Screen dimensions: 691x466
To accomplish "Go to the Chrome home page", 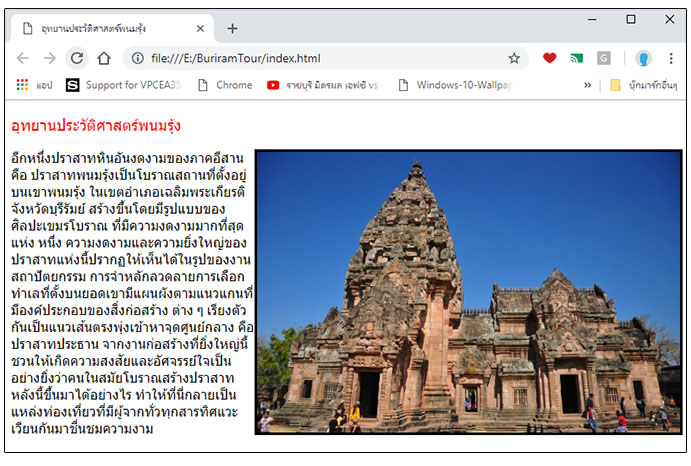I will 103,58.
